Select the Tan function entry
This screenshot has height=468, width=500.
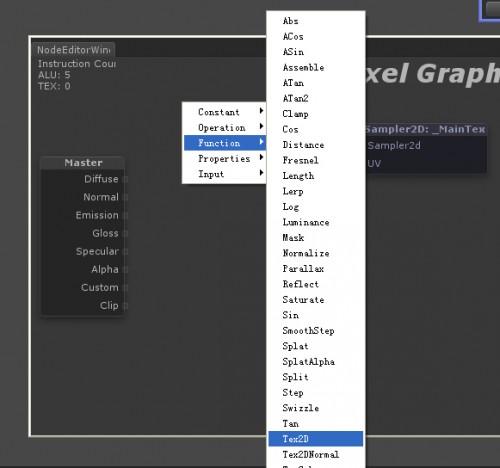(x=316, y=424)
